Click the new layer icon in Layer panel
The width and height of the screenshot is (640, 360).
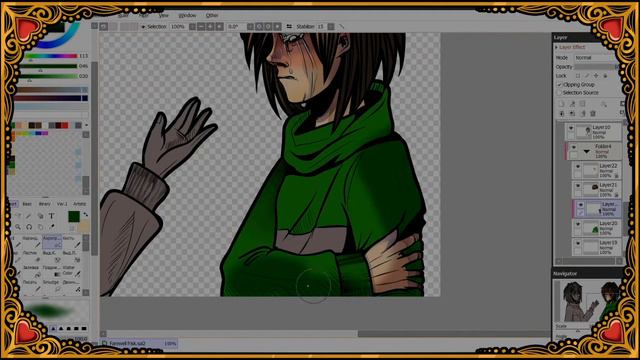562,104
